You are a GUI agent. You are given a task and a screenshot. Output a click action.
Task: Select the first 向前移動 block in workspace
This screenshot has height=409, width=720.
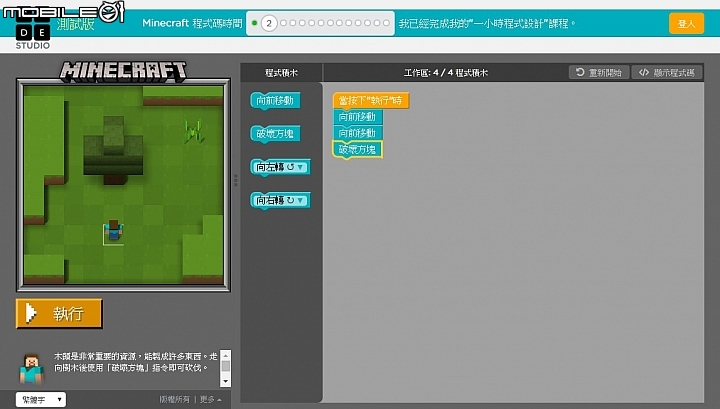pyautogui.click(x=358, y=117)
